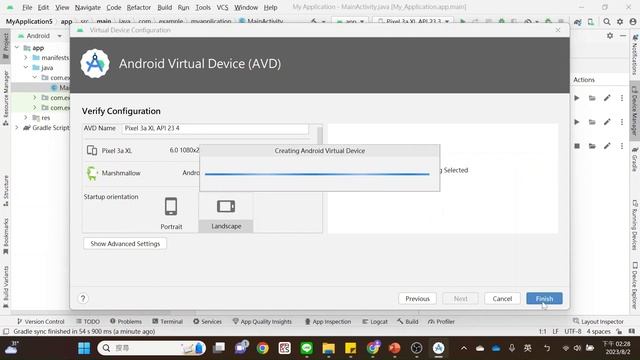Open LINE app from the taskbar
This screenshot has width=640, height=360.
[307, 348]
